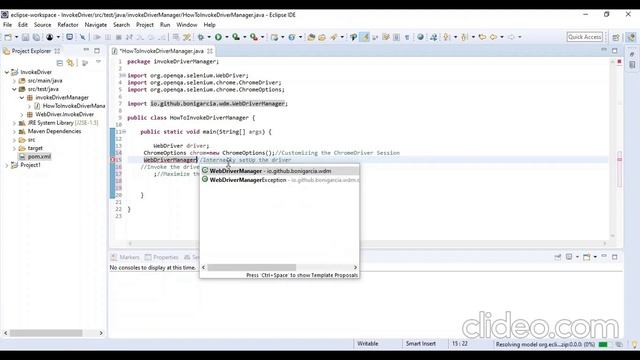Image resolution: width=640 pixels, height=360 pixels.
Task: Click autocomplete popup horizontal scrollbar
Action: 251,267
